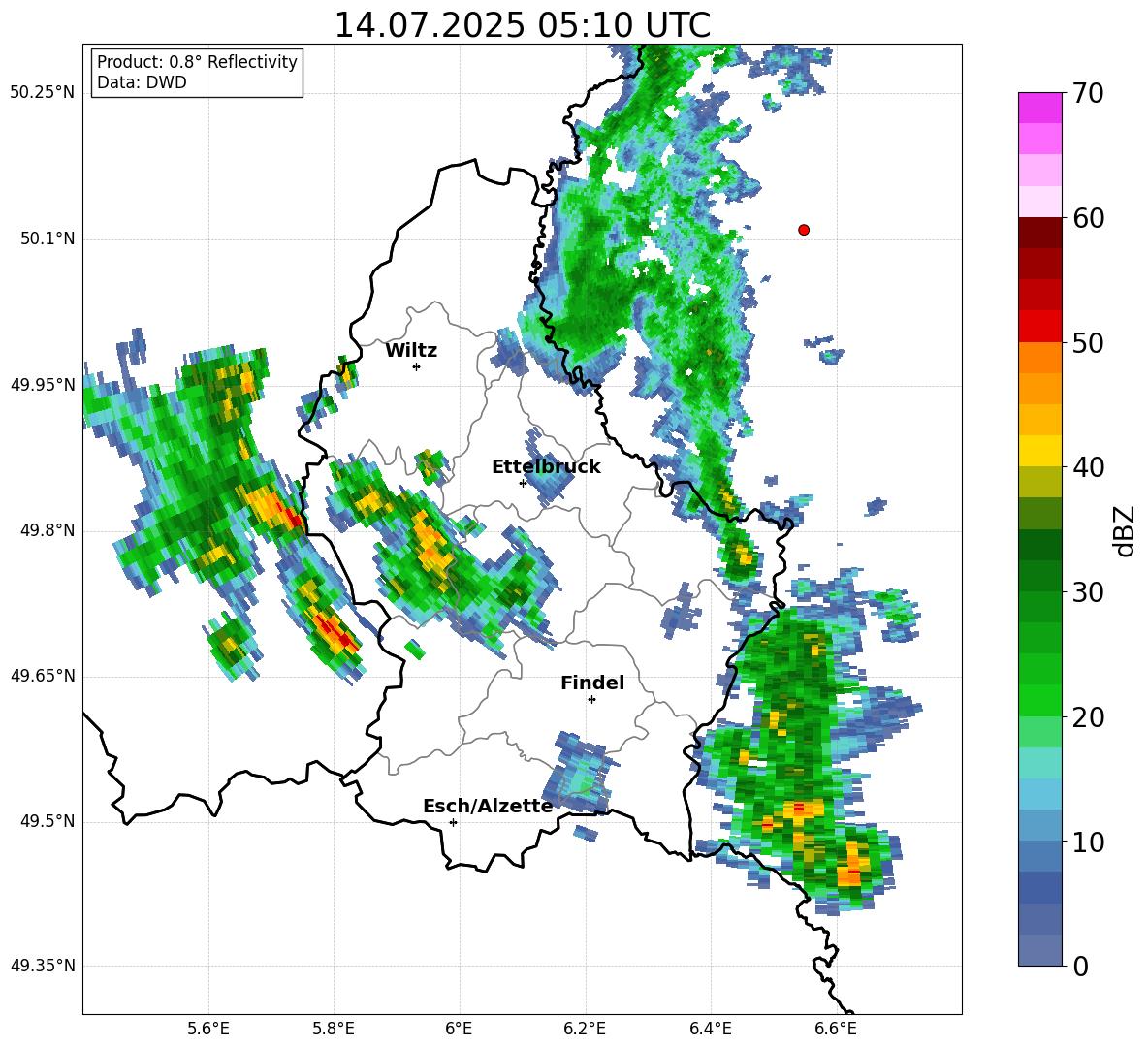This screenshot has height=1048, width=1148.
Task: Click the Wiltz cross marker
Action: pyautogui.click(x=417, y=366)
